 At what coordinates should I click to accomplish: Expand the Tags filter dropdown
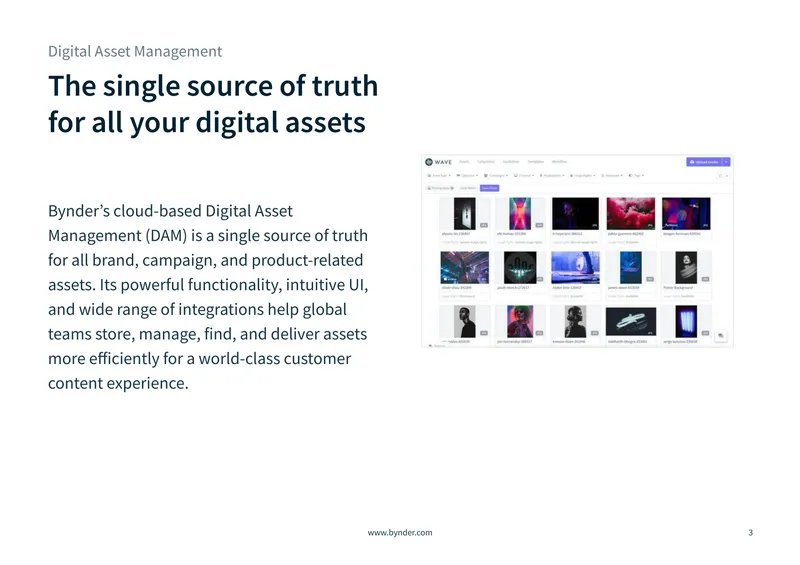pos(637,176)
